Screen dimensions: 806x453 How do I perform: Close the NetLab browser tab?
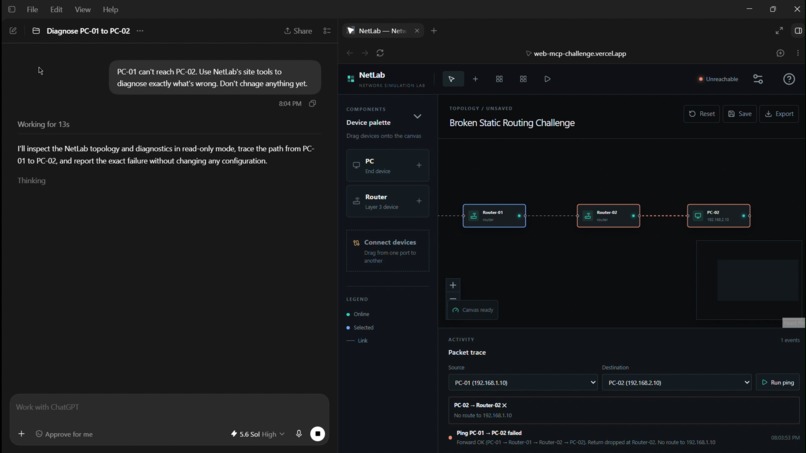click(x=417, y=31)
